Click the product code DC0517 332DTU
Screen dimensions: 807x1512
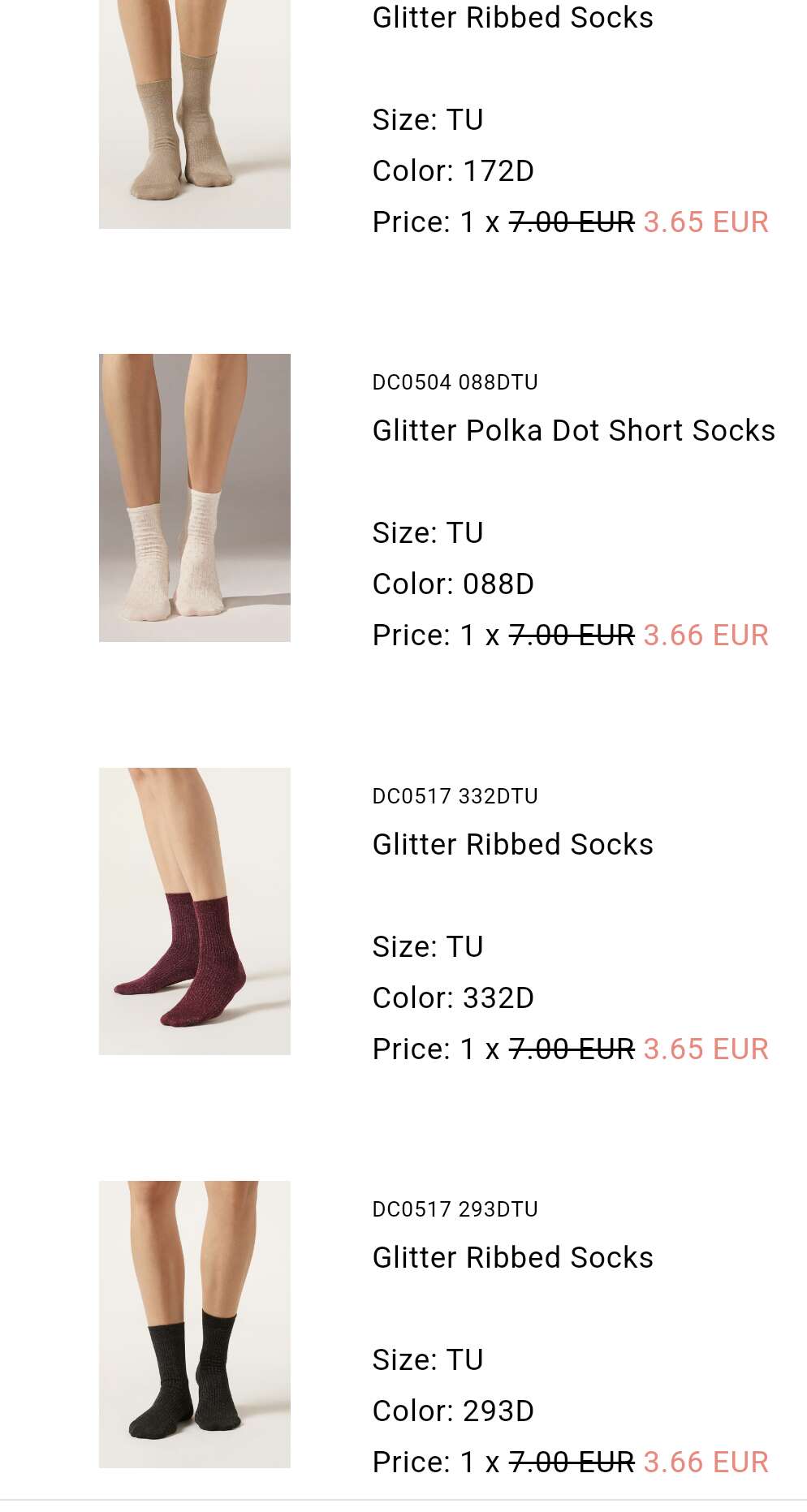pos(455,796)
